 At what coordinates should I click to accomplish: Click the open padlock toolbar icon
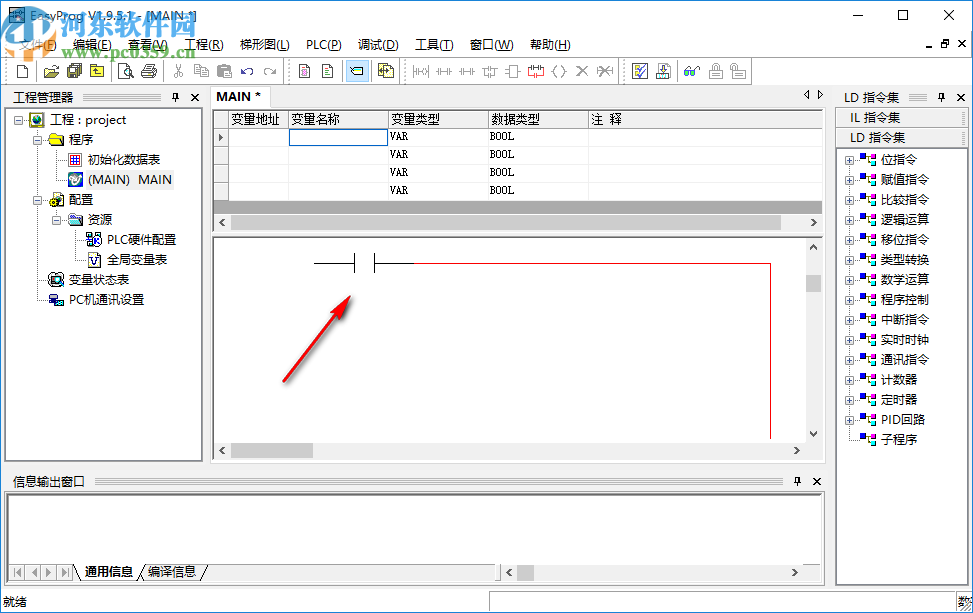[x=738, y=71]
